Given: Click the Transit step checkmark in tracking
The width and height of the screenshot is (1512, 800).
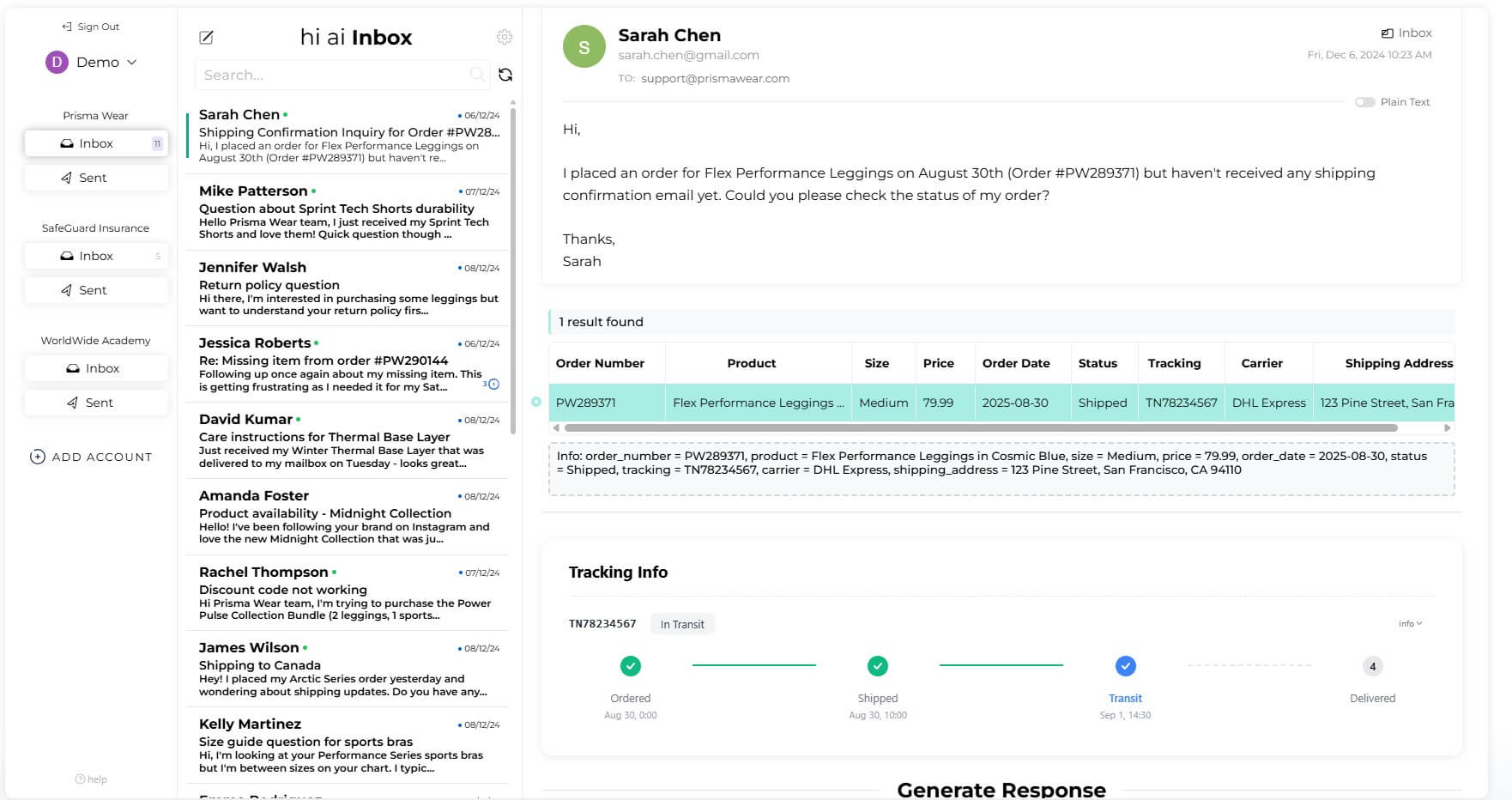Looking at the screenshot, I should tap(1125, 666).
